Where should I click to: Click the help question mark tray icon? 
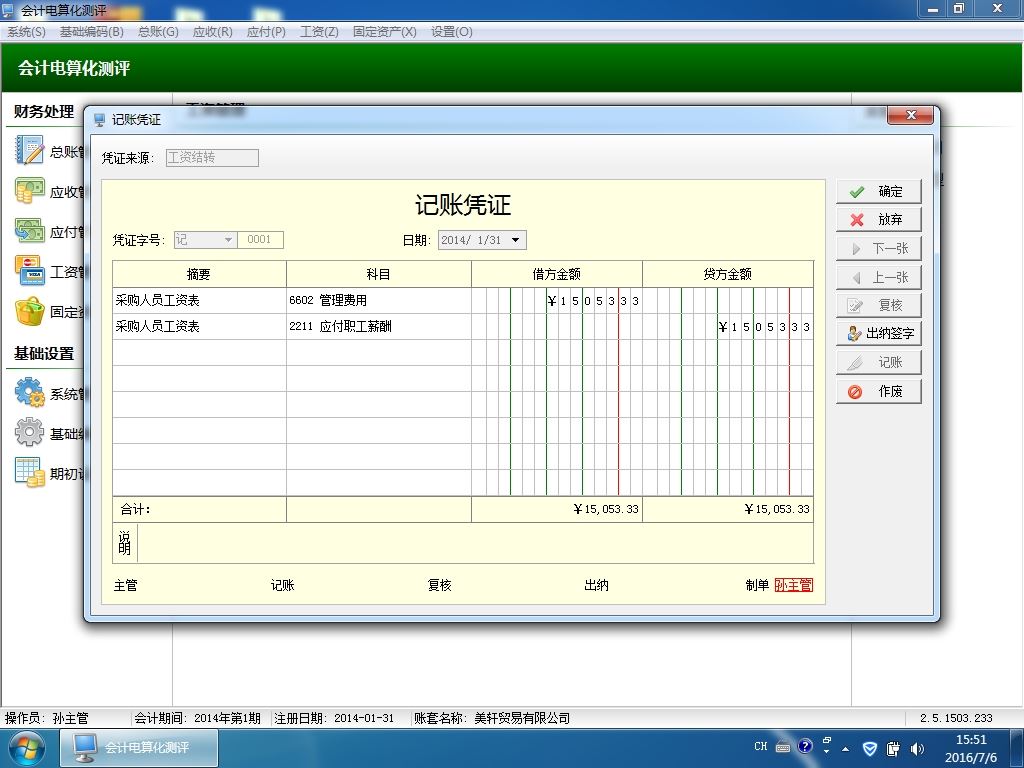805,746
